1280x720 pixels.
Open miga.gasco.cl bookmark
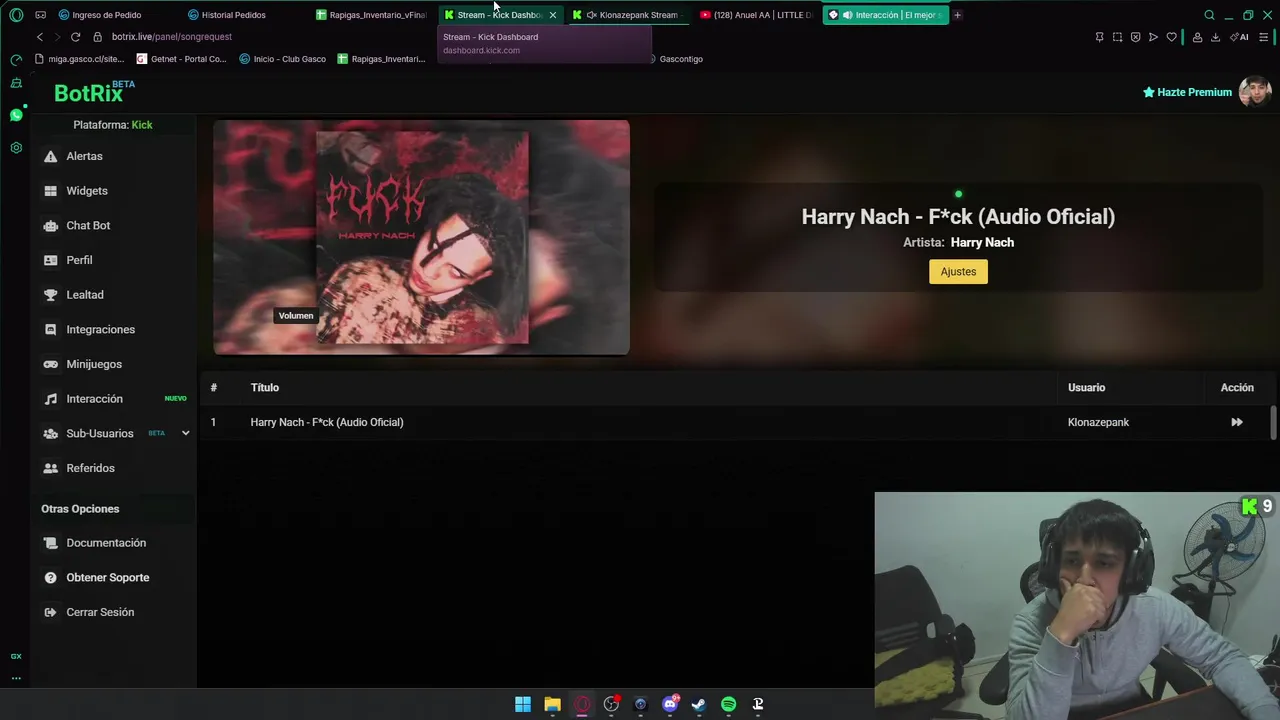79,59
